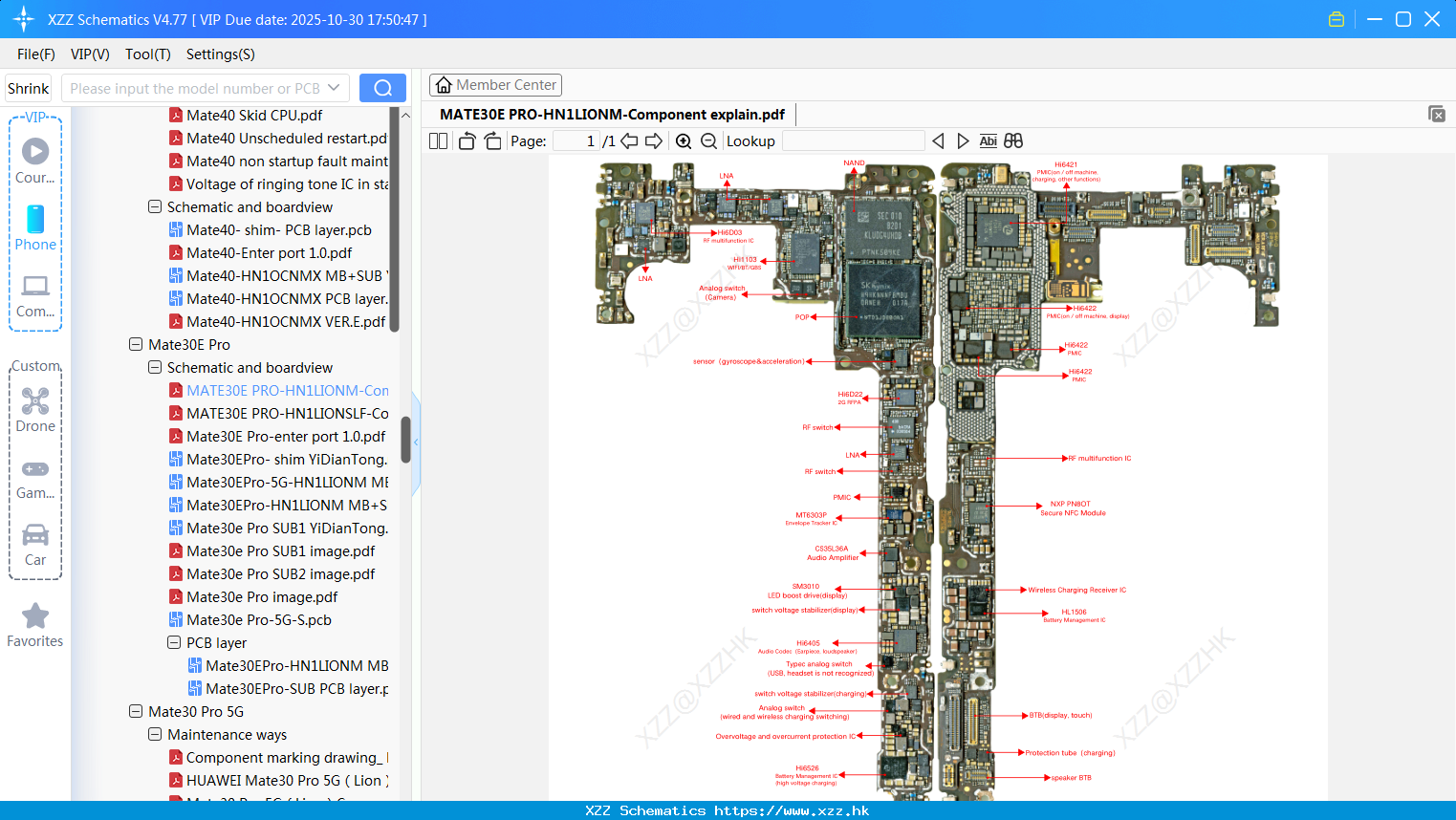This screenshot has width=1456, height=820.
Task: Click the tree list scrollbar thumb
Action: [x=405, y=440]
